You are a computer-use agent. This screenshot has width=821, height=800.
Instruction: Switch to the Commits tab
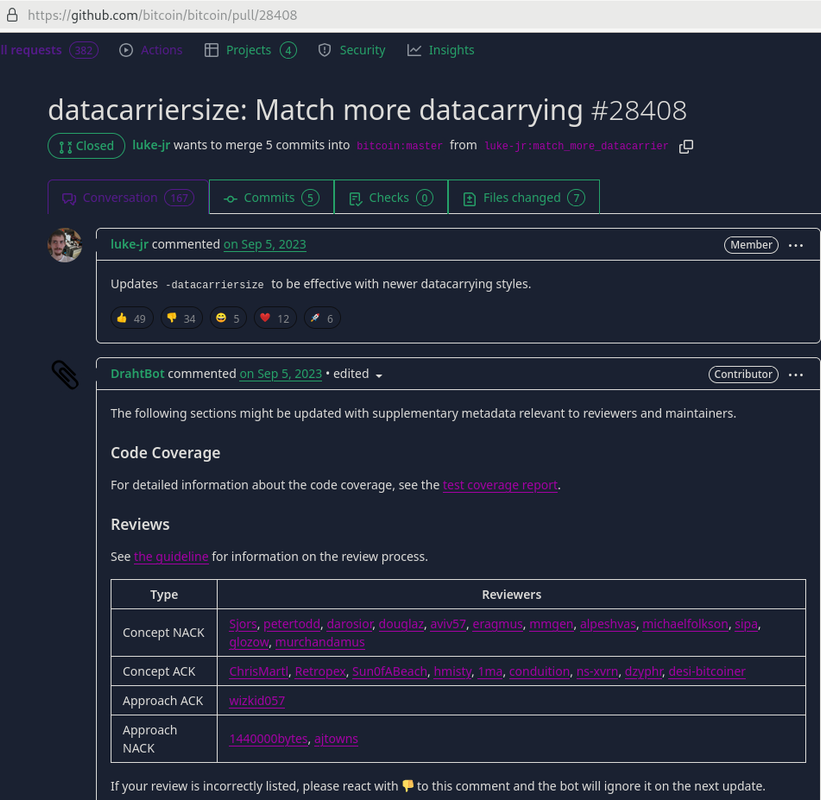point(271,197)
